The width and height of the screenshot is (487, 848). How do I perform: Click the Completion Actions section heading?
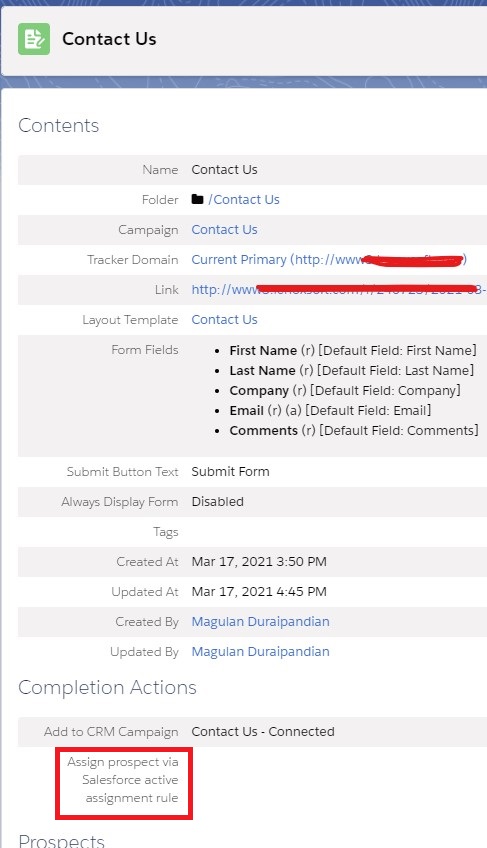pos(107,687)
